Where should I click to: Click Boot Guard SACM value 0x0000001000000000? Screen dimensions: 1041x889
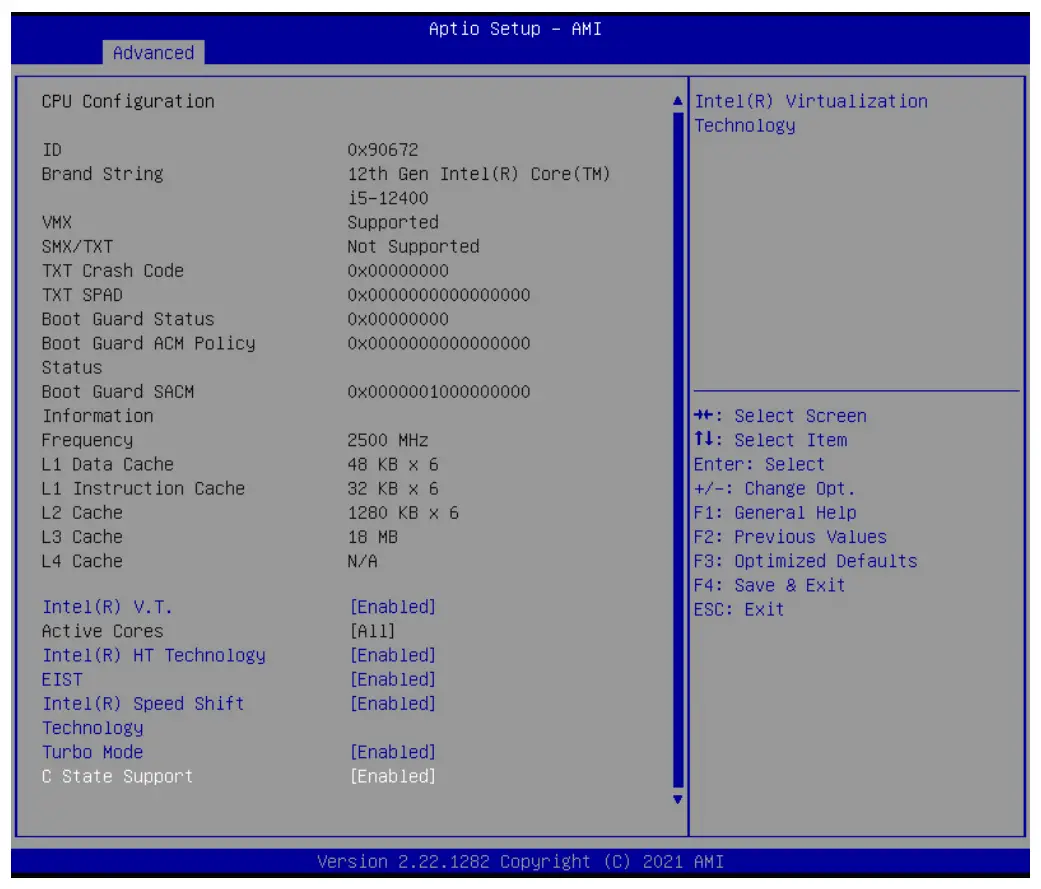tap(438, 392)
